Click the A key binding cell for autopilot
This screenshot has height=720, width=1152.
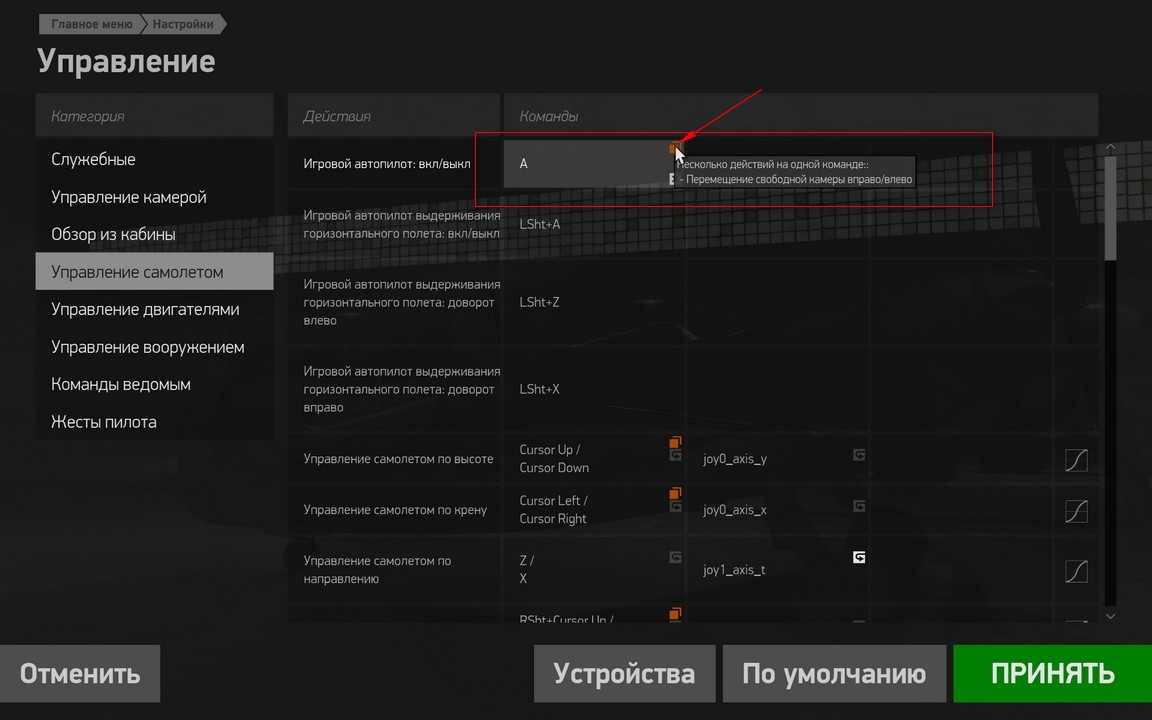pos(594,164)
